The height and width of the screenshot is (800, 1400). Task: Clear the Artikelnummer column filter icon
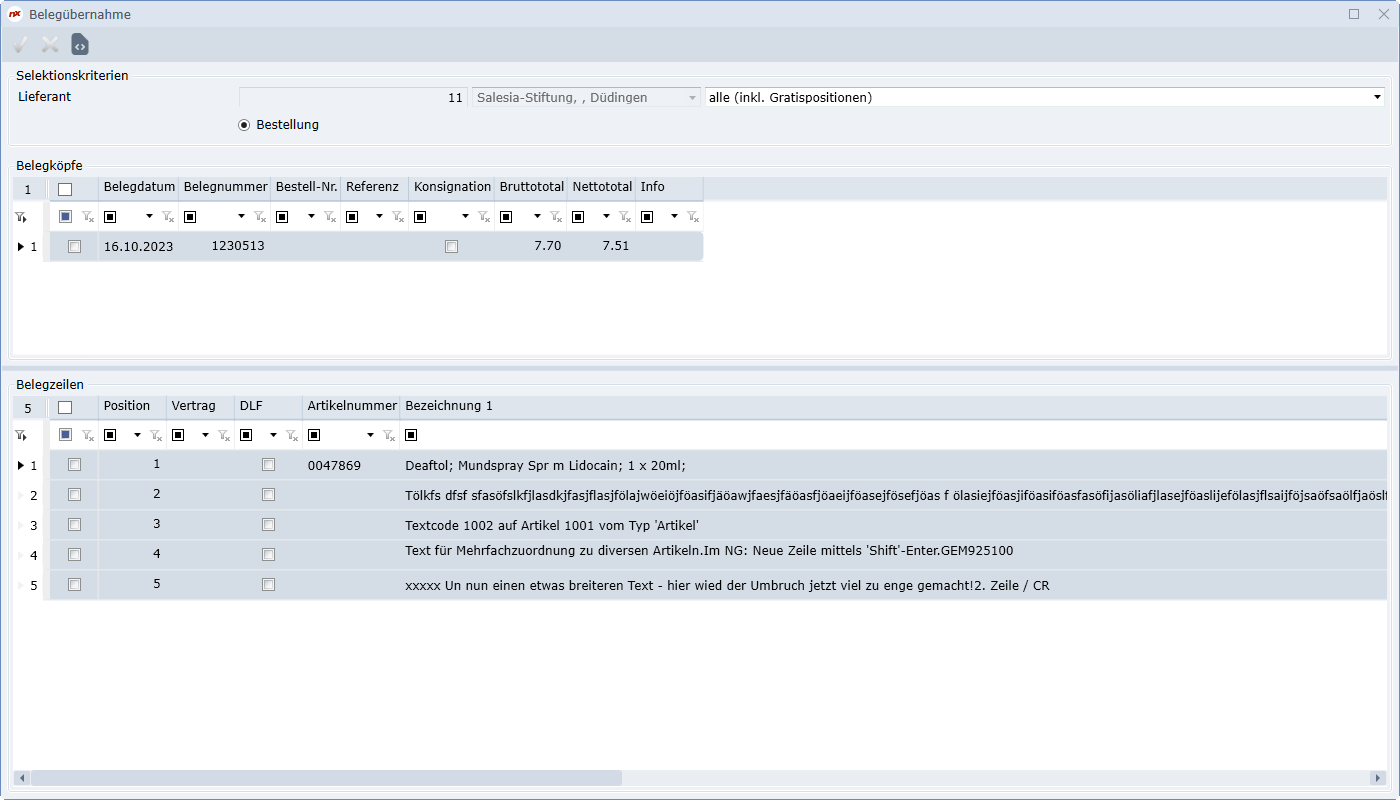point(389,435)
